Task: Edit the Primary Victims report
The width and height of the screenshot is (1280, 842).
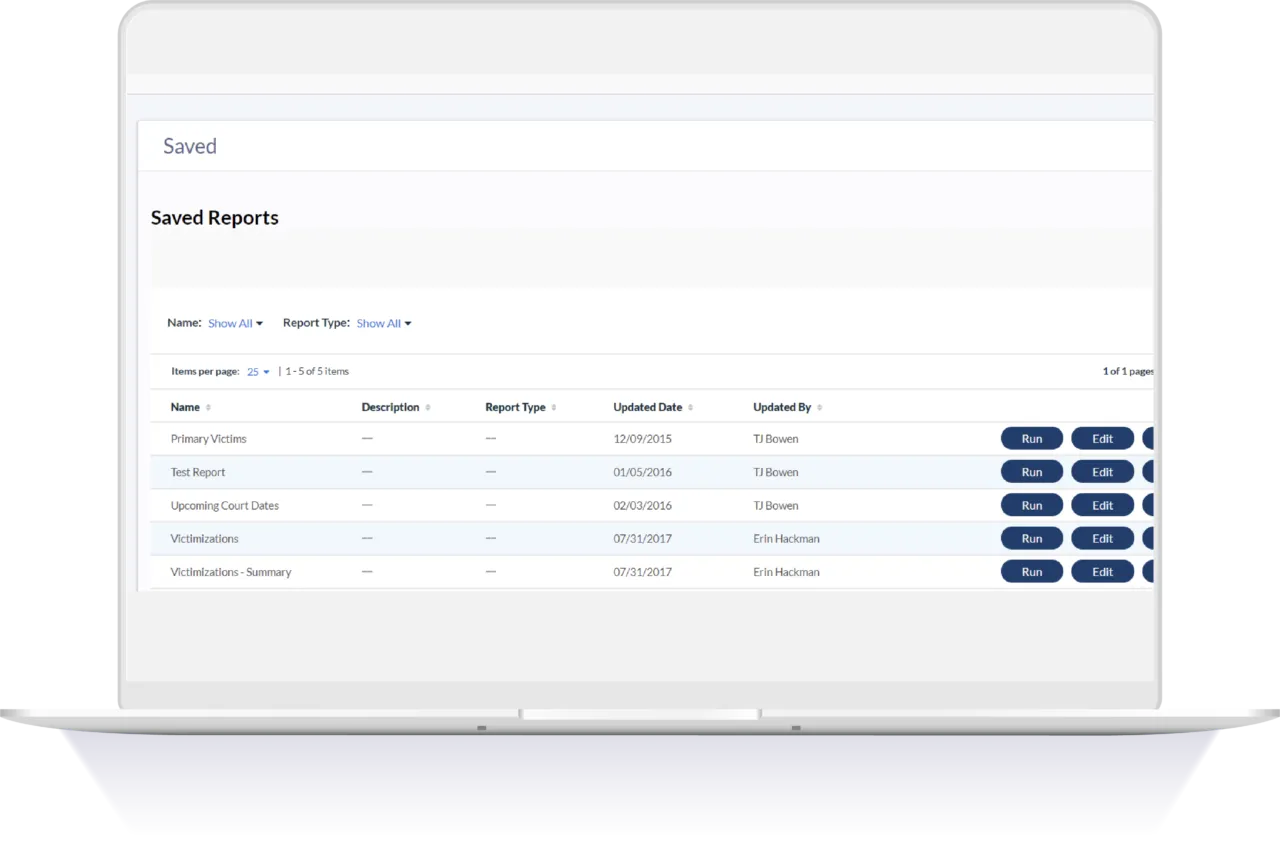Action: point(1102,439)
